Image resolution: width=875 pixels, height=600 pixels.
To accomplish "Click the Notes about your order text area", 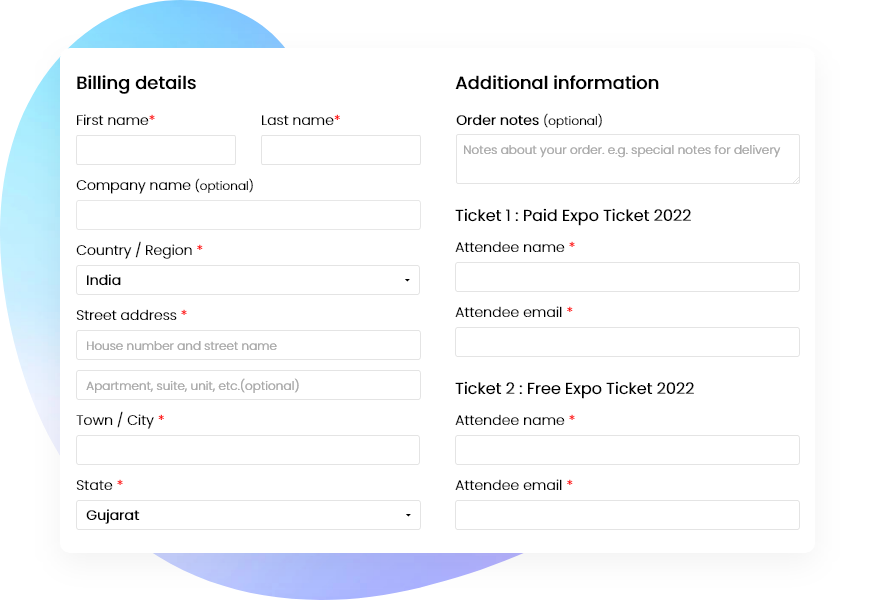I will click(x=627, y=159).
